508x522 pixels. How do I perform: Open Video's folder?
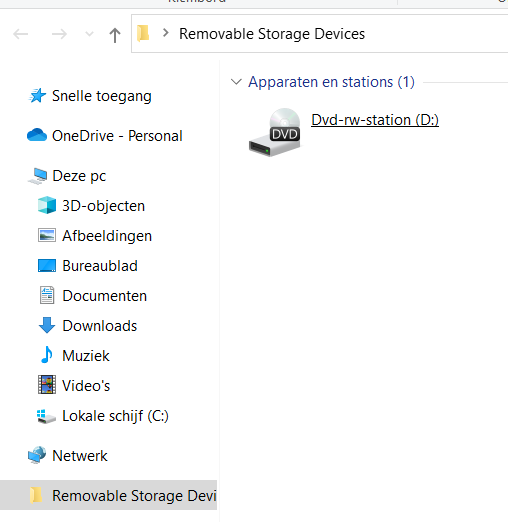click(86, 386)
